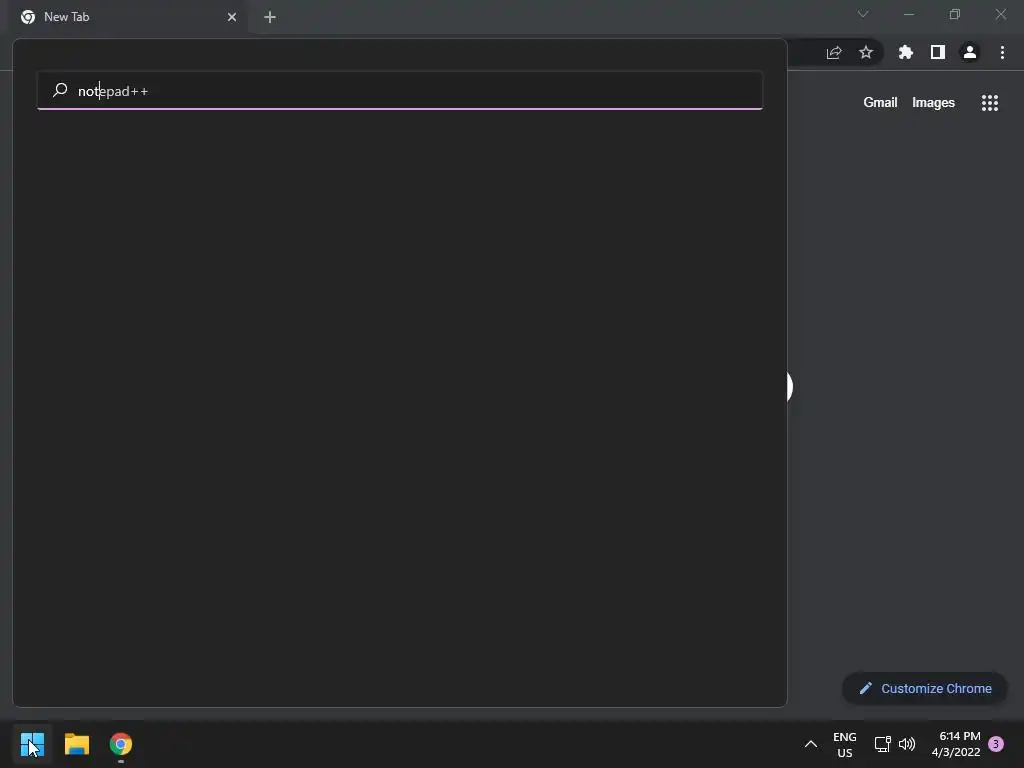Open the volume speaker tray icon
This screenshot has height=768, width=1024.
pyautogui.click(x=907, y=744)
